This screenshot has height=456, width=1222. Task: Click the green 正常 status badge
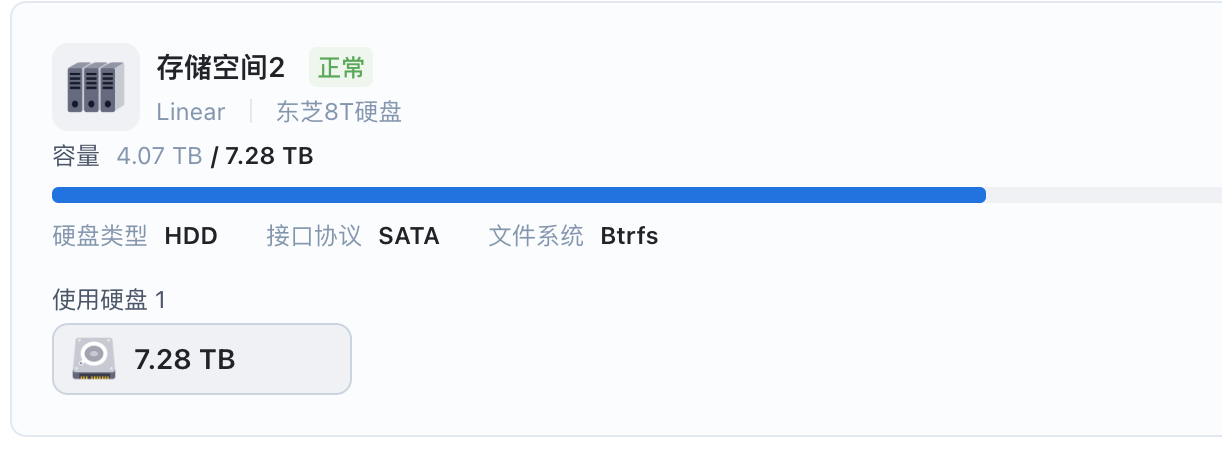tap(341, 68)
